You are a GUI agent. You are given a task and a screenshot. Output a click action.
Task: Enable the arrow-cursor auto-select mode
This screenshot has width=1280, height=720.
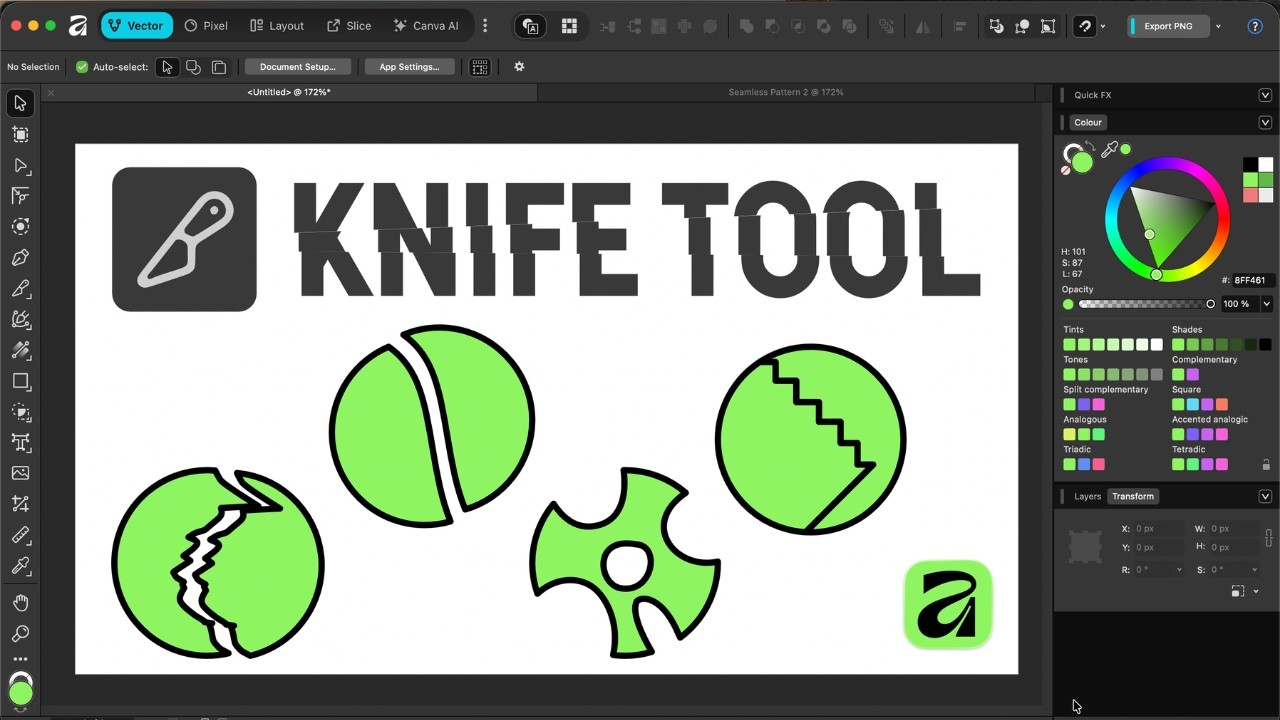[167, 67]
